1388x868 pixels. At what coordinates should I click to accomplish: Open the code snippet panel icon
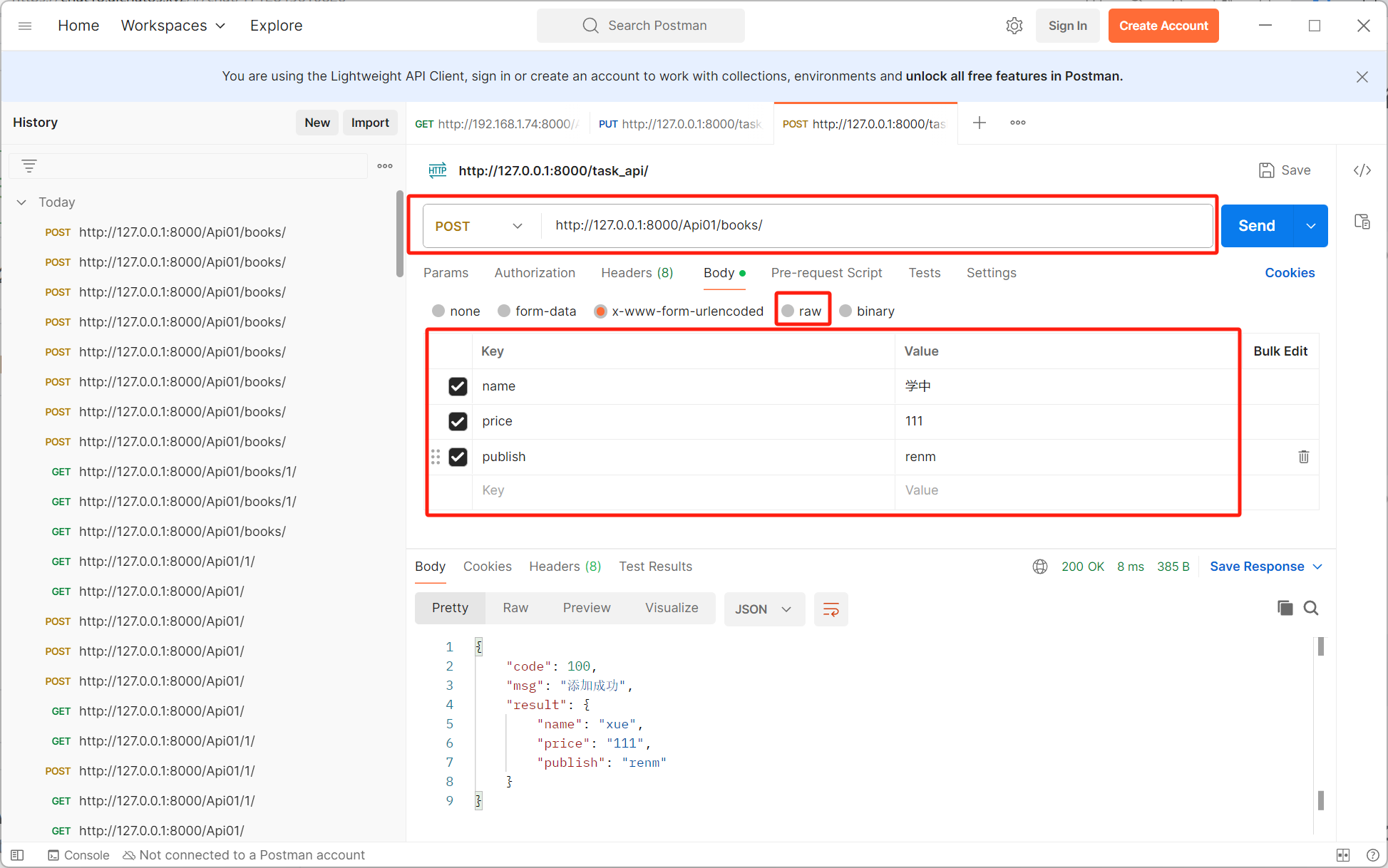click(1362, 170)
